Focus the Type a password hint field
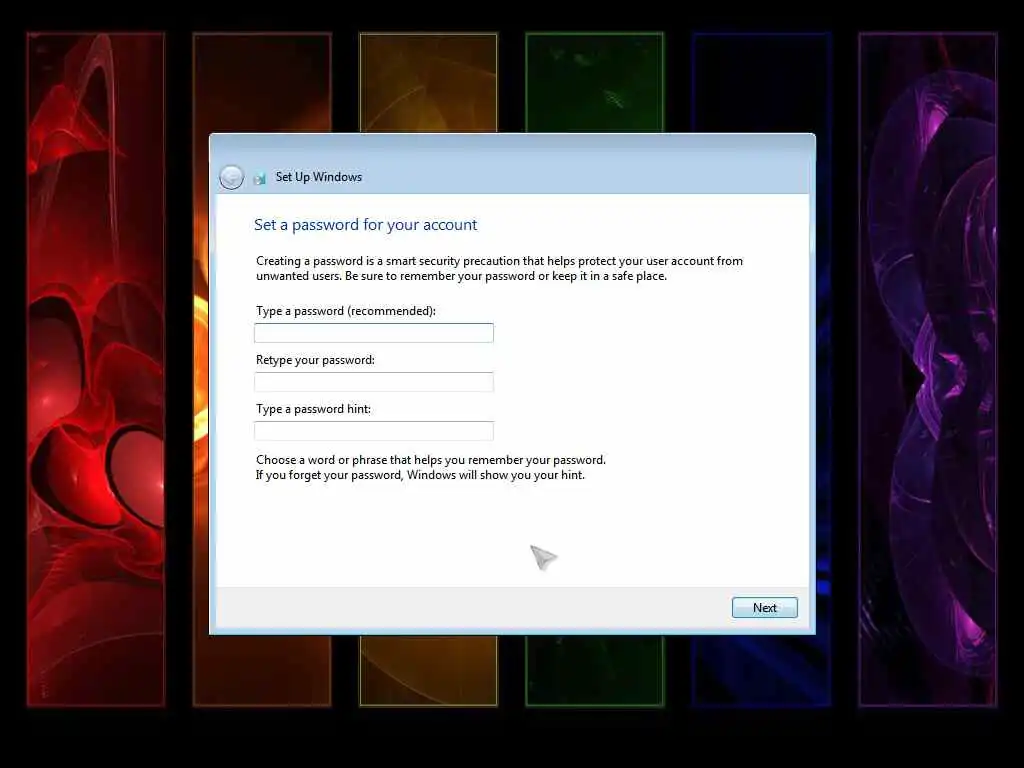1024x768 pixels. (374, 431)
